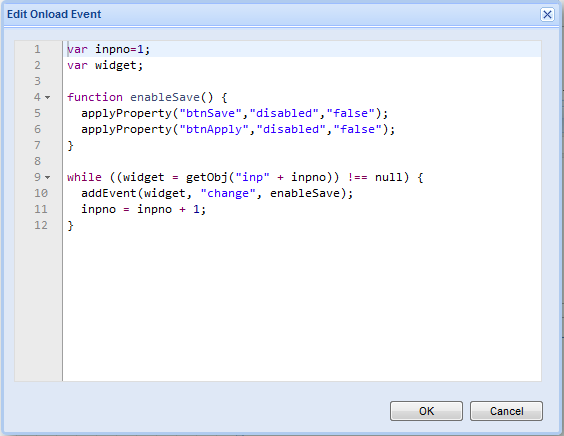Click the "btnApply" string on line 6
The image size is (564, 436).
214,129
